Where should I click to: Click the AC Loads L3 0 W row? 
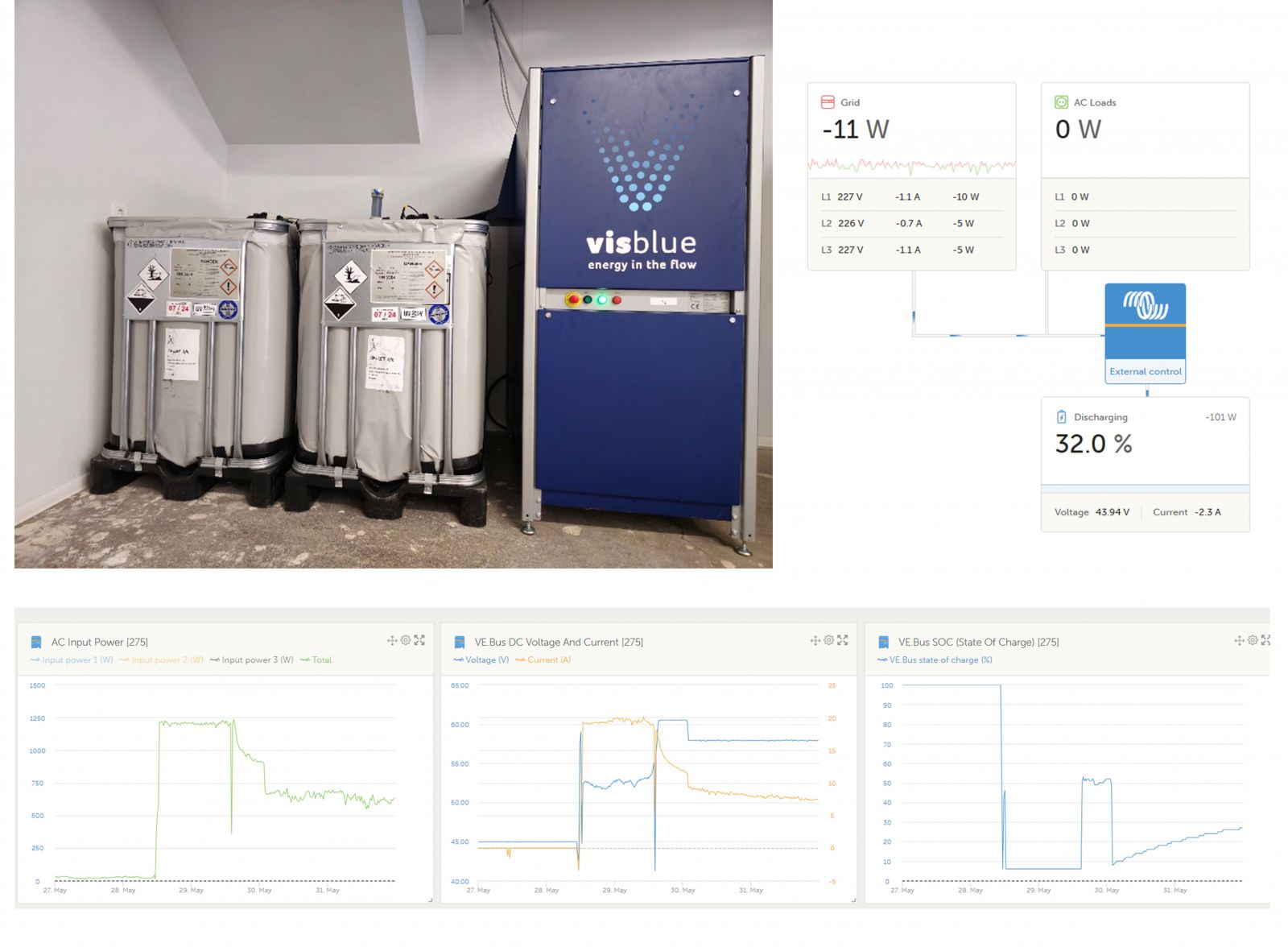coord(1146,250)
